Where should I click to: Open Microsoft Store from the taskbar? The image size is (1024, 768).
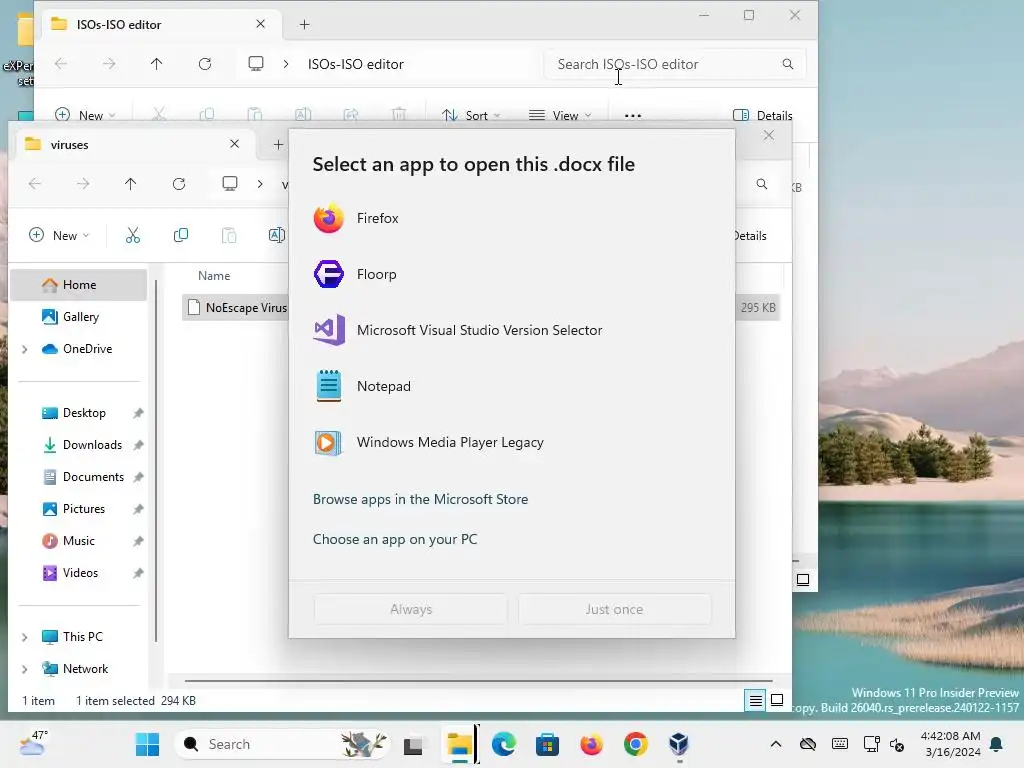pyautogui.click(x=547, y=744)
